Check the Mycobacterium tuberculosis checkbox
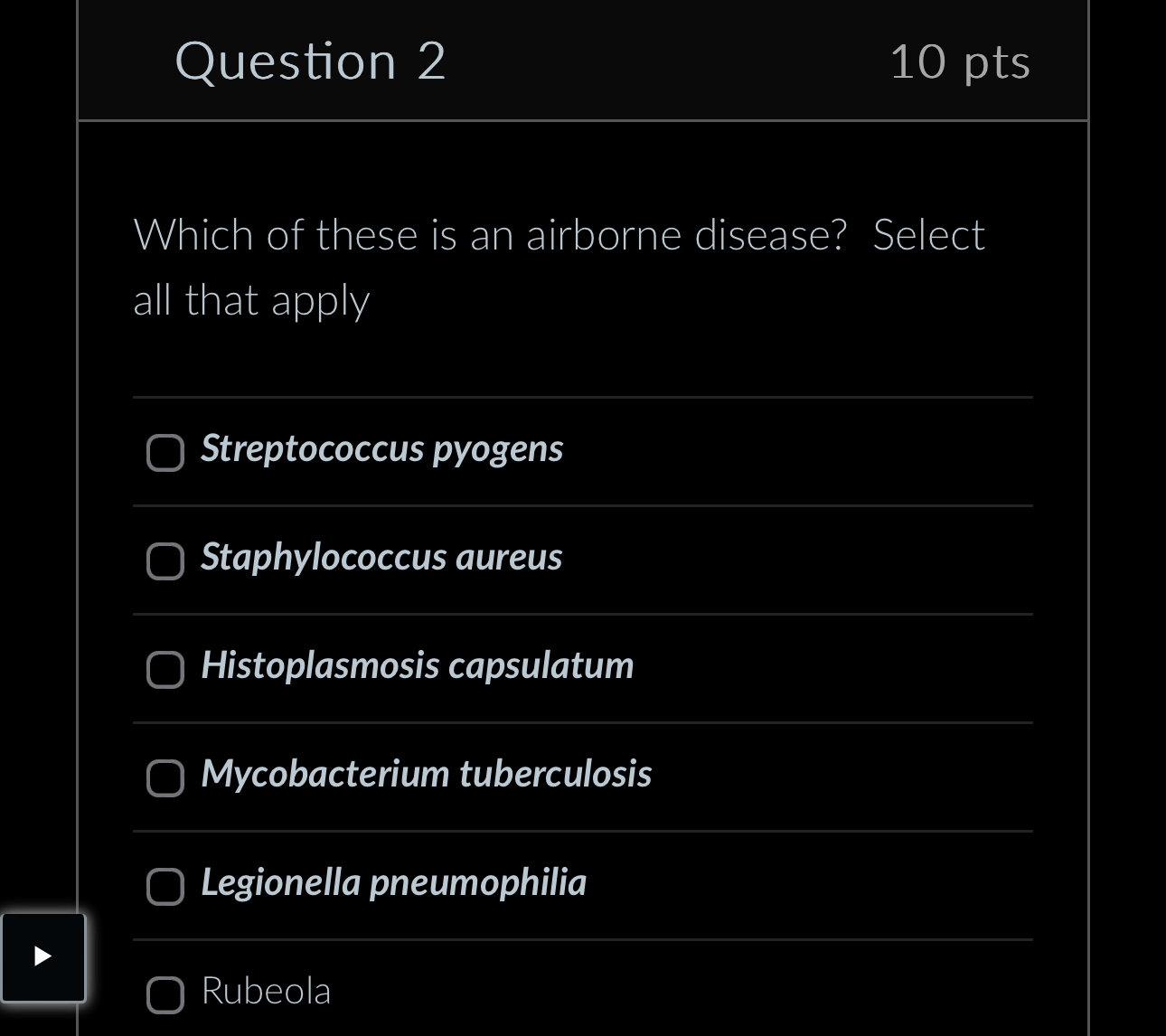Screen dimensions: 1166x1036 (165, 778)
